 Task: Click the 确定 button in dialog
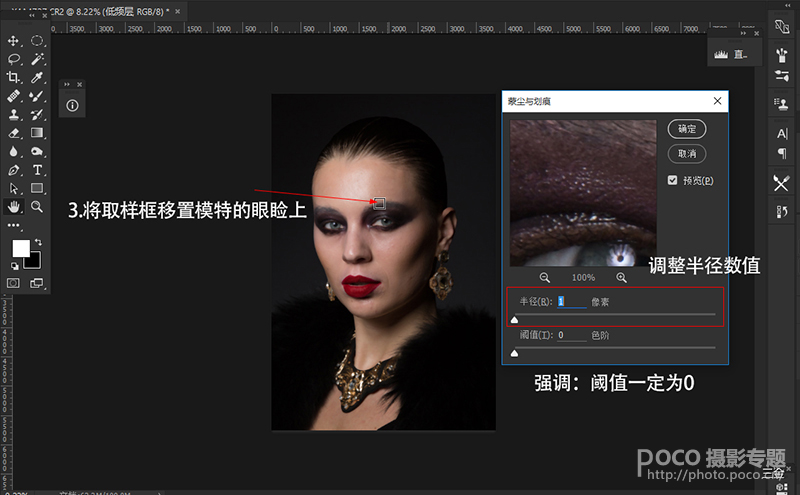(x=687, y=129)
